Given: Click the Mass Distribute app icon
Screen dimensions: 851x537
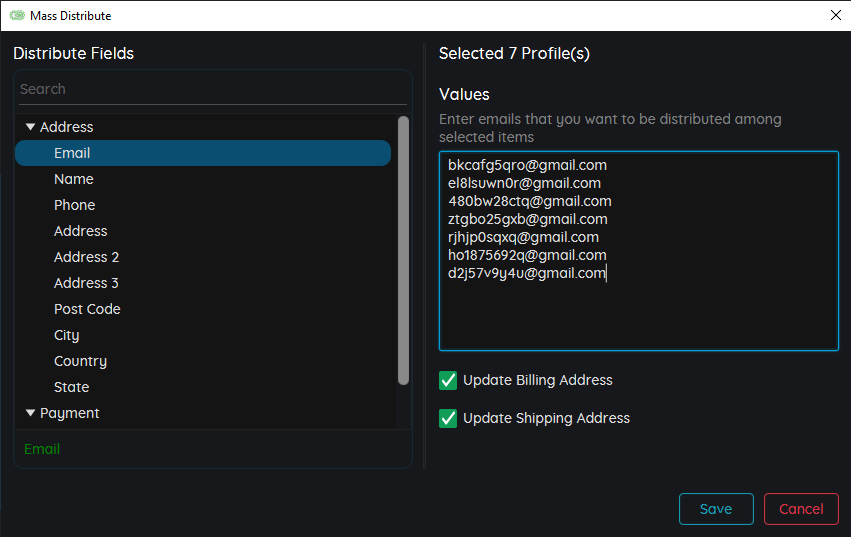Looking at the screenshot, I should (x=17, y=15).
